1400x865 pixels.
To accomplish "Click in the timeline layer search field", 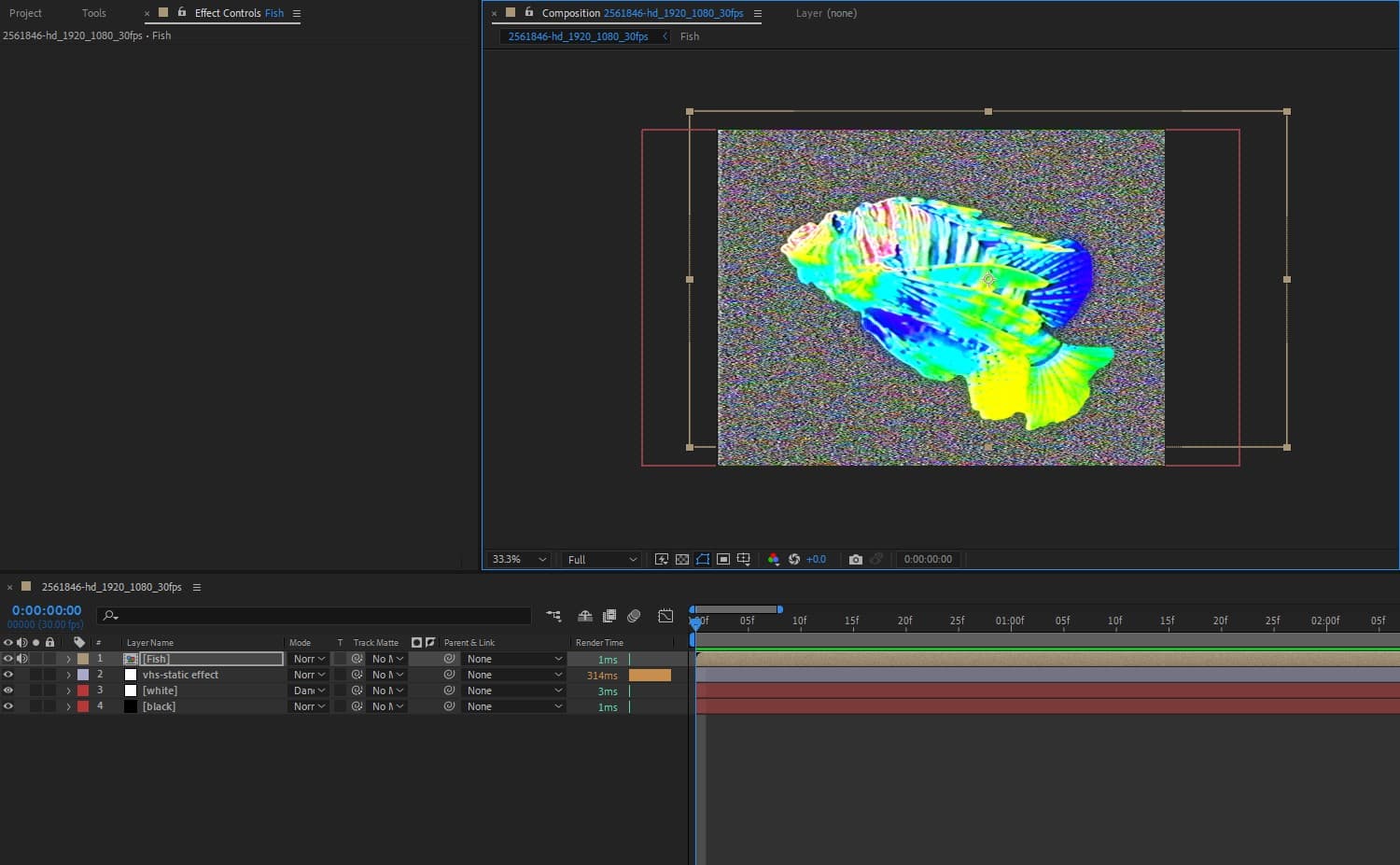I will 314,616.
